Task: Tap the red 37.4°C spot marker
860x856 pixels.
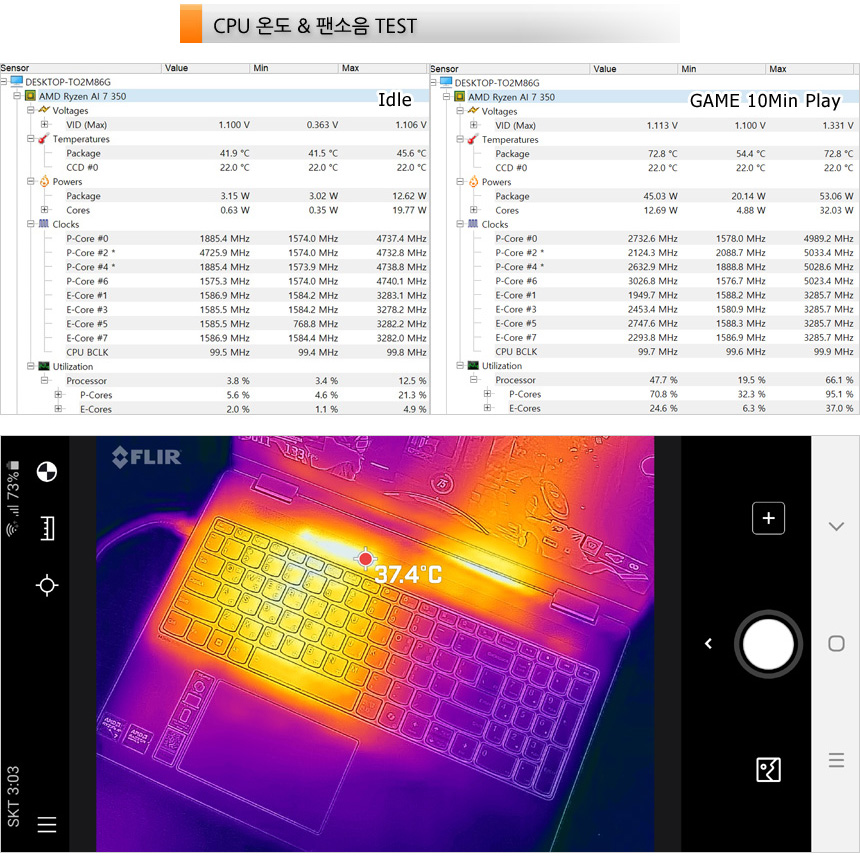Action: point(366,559)
